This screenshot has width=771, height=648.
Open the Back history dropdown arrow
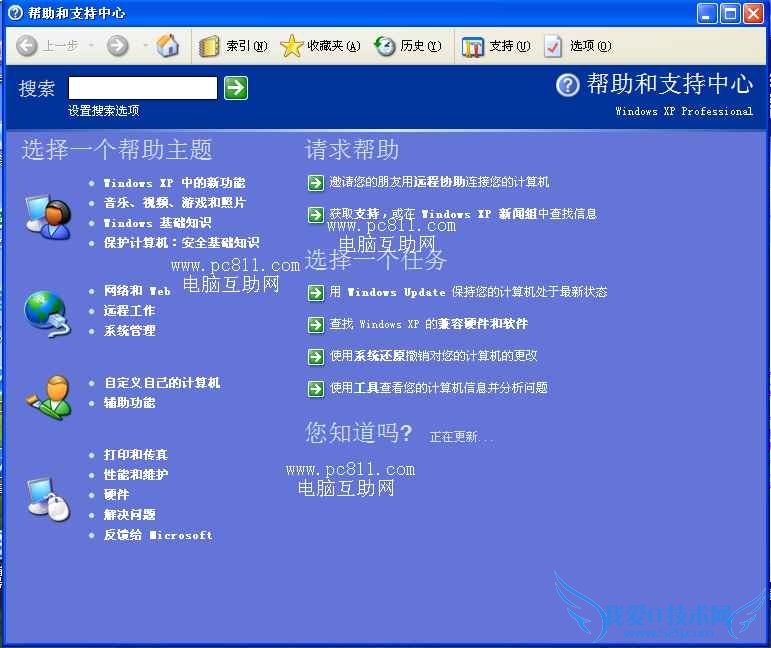(91, 45)
